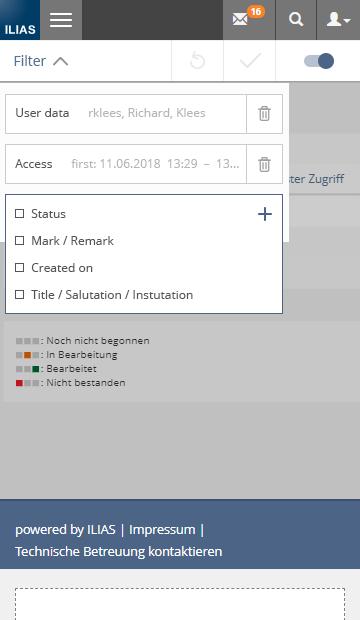The image size is (360, 620).
Task: Open Technische Betreuung kontaktieren link
Action: coord(119,551)
